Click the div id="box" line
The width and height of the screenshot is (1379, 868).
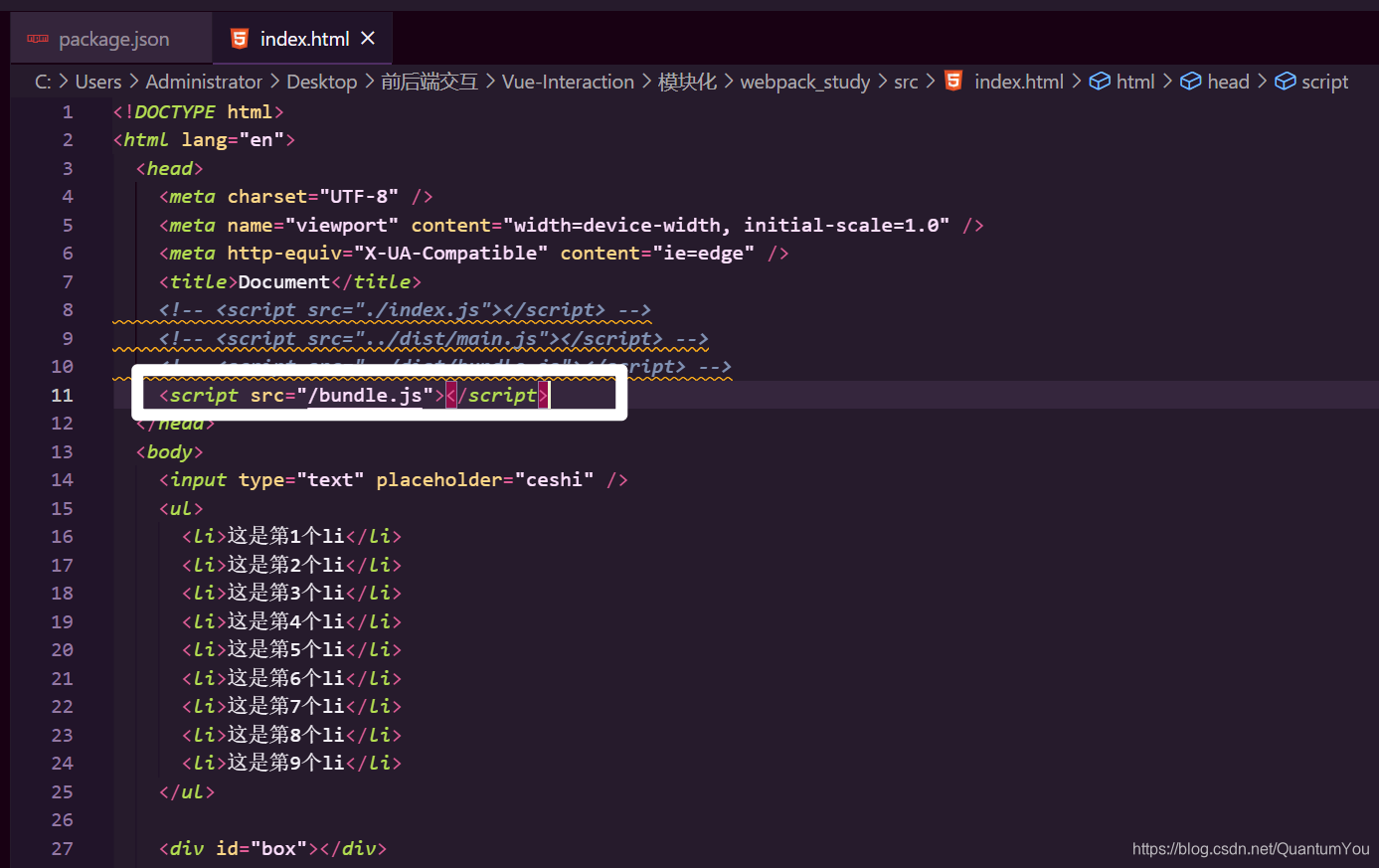click(272, 848)
